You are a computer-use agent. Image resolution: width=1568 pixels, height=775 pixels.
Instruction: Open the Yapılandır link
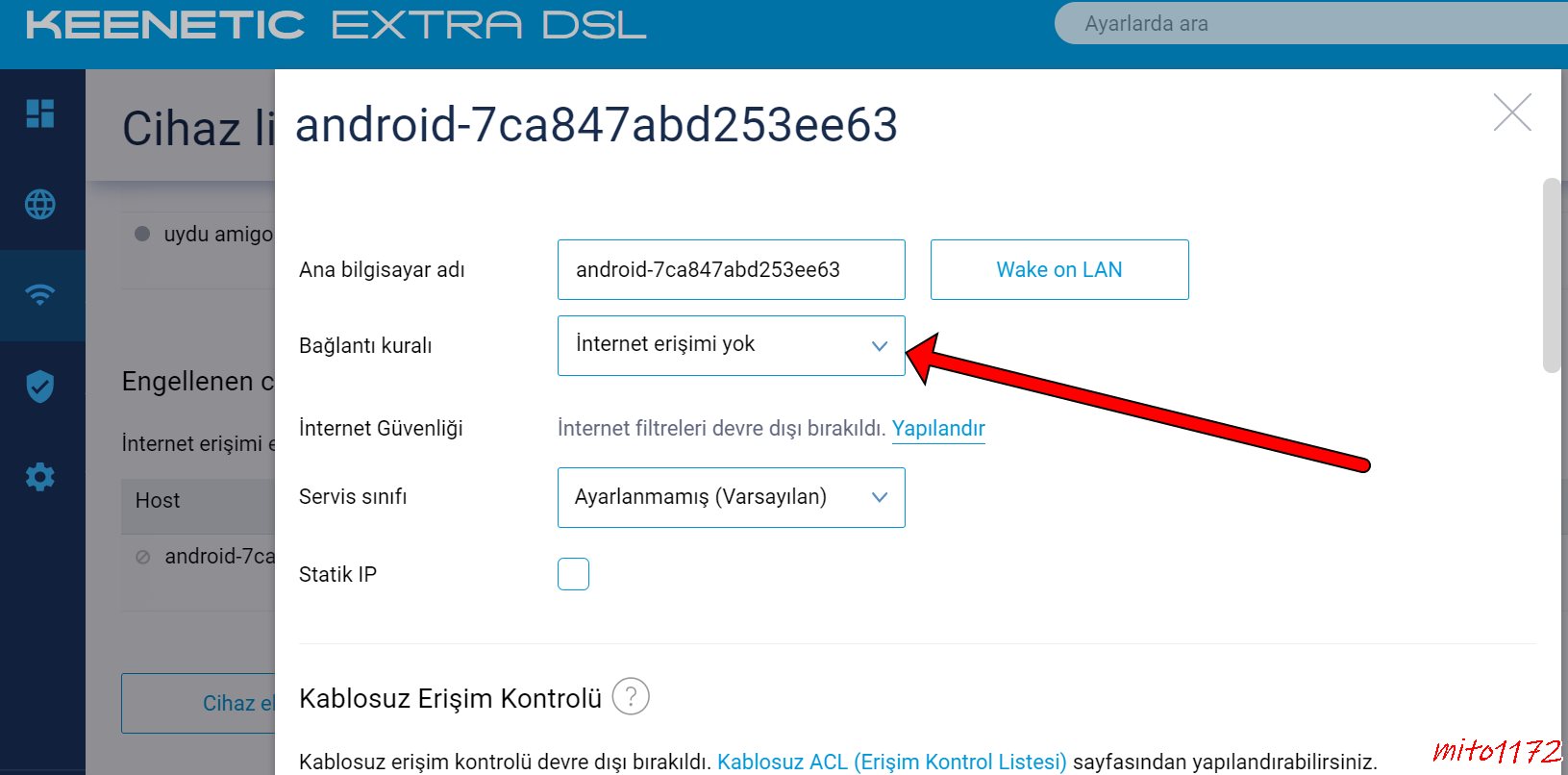[938, 428]
